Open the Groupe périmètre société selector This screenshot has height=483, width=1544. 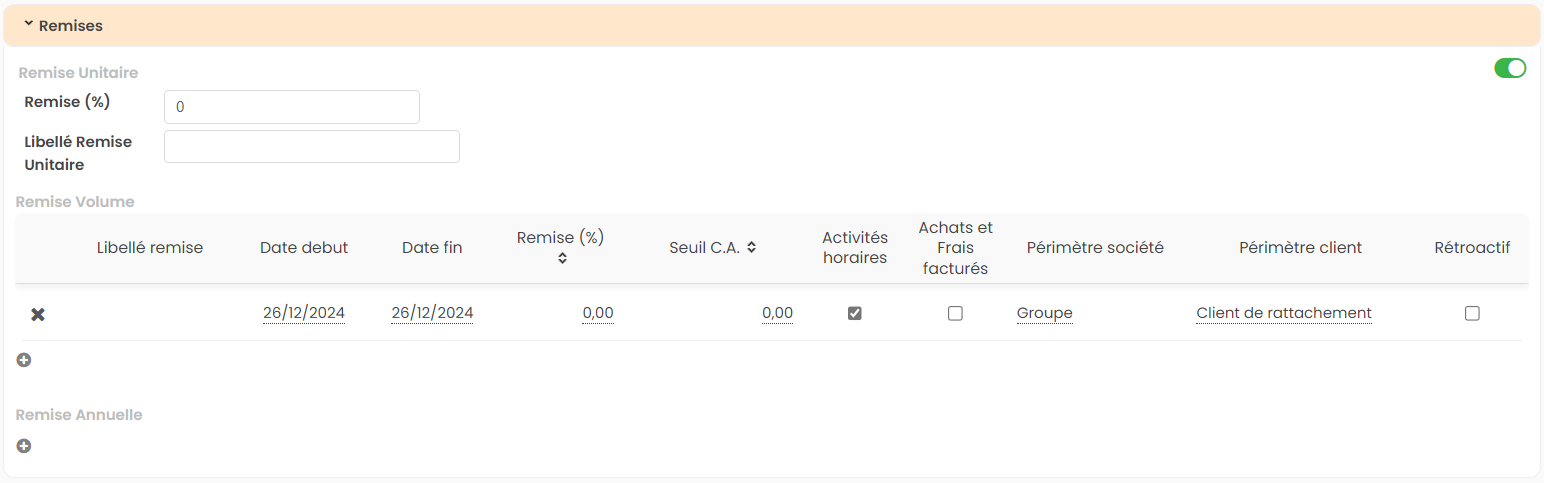(x=1044, y=313)
